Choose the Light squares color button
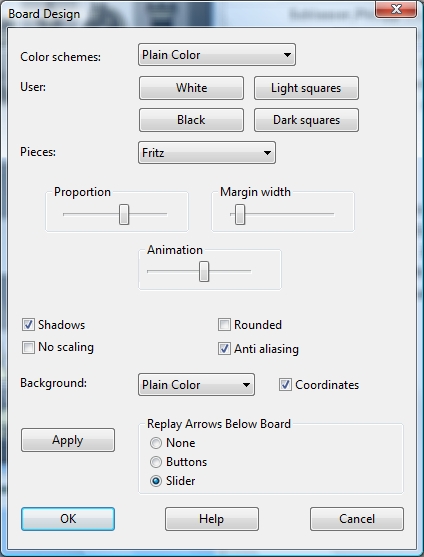 coord(306,88)
